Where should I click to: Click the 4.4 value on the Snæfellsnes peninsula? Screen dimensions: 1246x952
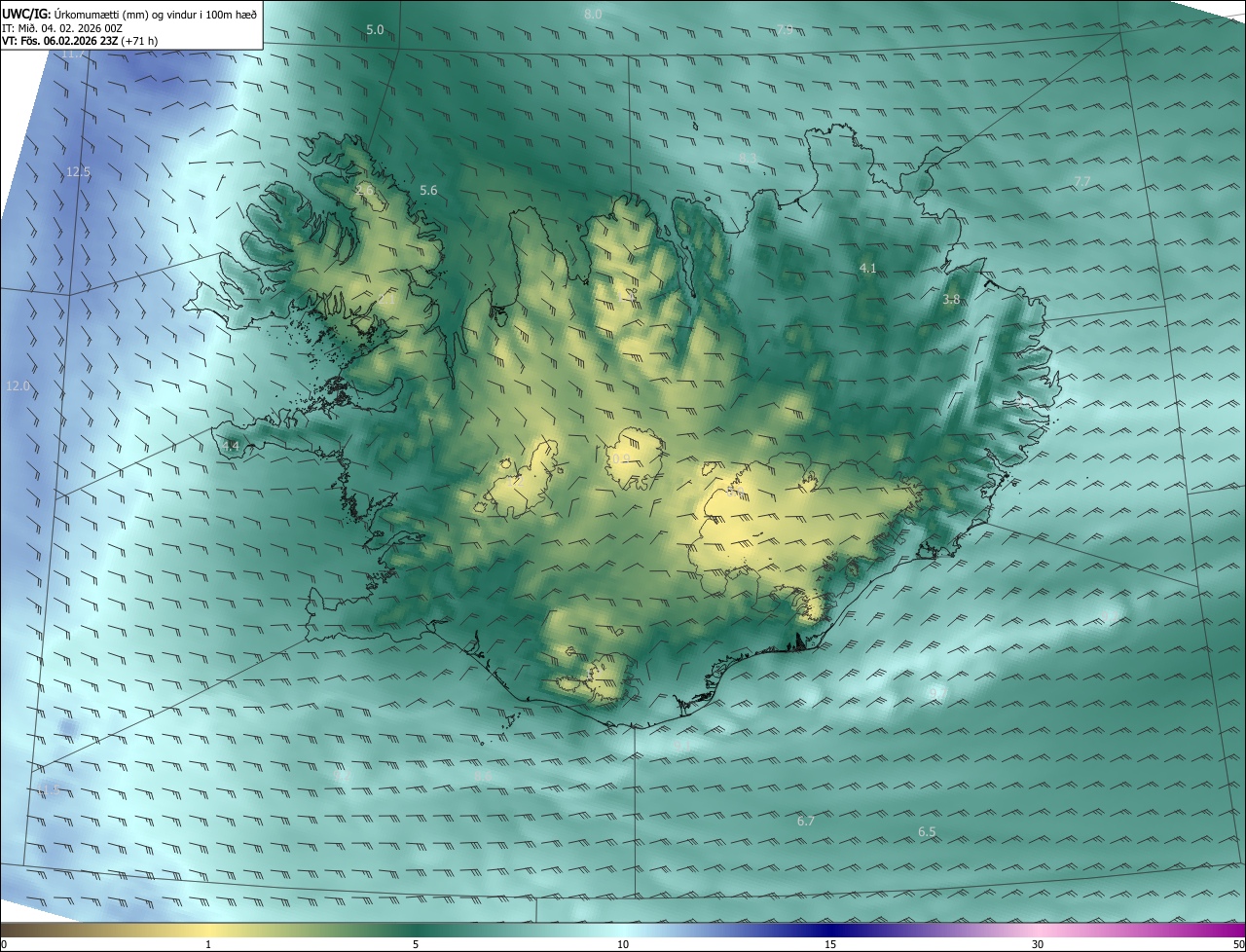pyautogui.click(x=231, y=445)
